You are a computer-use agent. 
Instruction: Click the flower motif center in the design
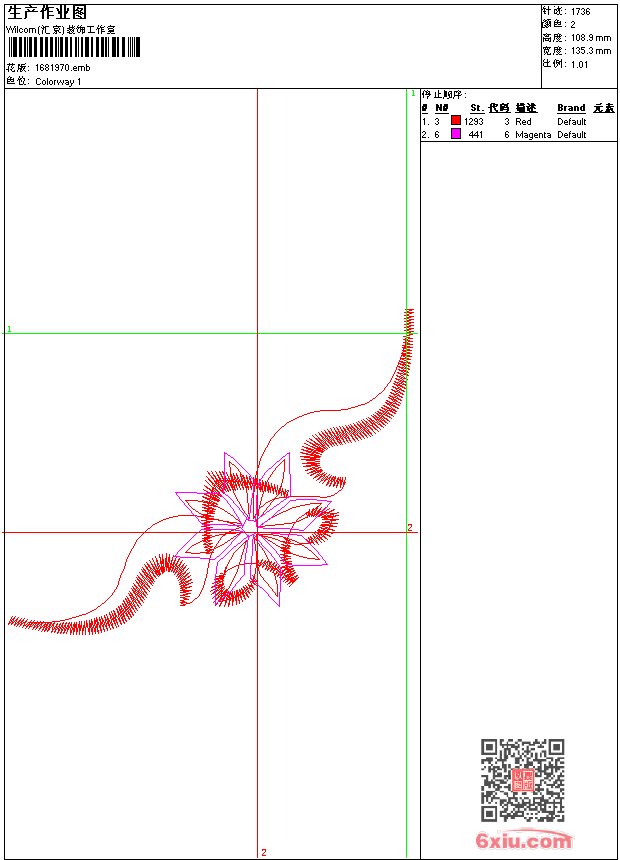[x=249, y=525]
